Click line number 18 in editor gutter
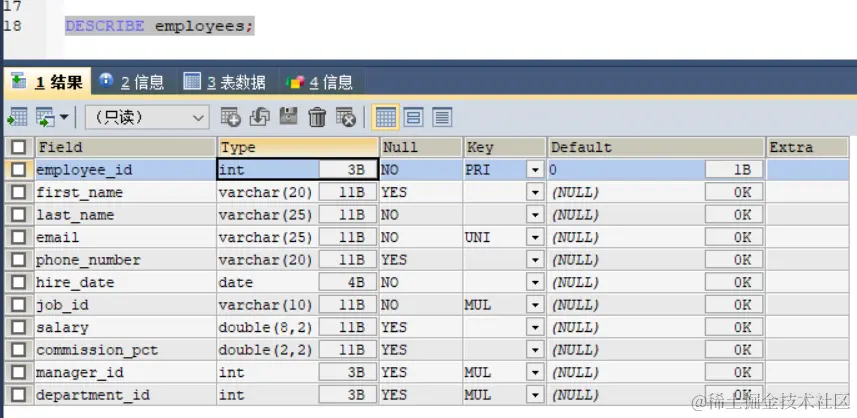 (12, 25)
